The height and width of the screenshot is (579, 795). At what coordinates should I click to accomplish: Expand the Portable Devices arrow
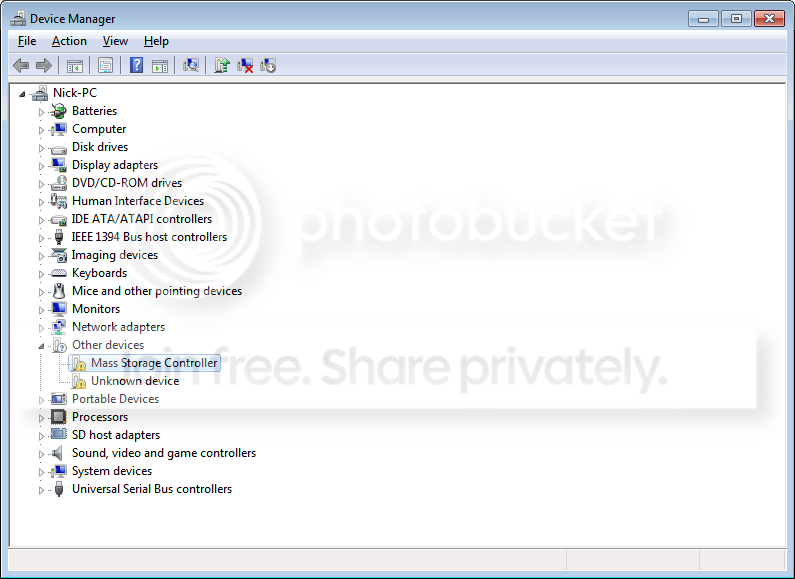click(41, 400)
